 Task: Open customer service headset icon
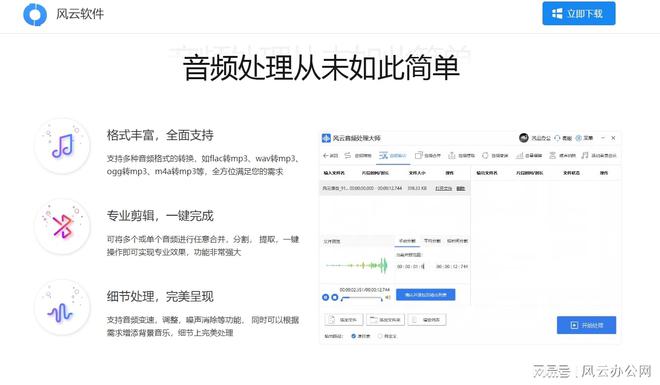tap(557, 138)
